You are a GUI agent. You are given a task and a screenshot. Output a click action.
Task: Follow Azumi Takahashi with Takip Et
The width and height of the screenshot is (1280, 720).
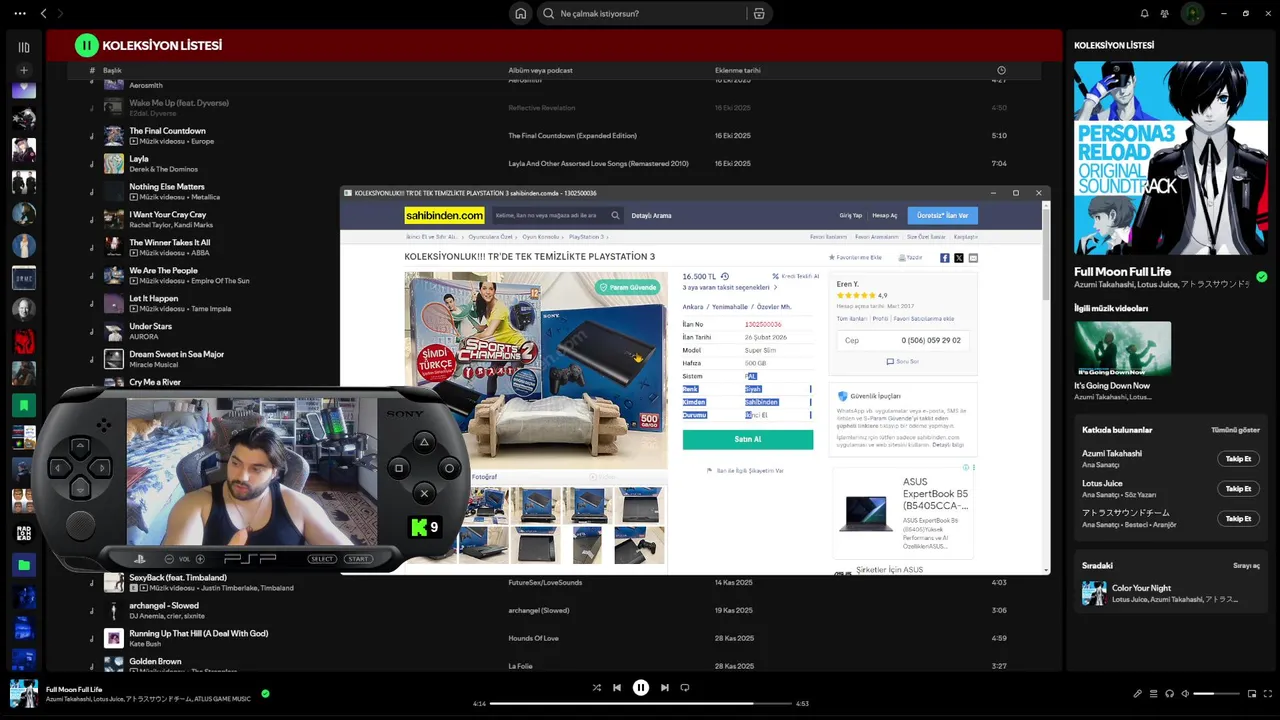click(x=1238, y=459)
